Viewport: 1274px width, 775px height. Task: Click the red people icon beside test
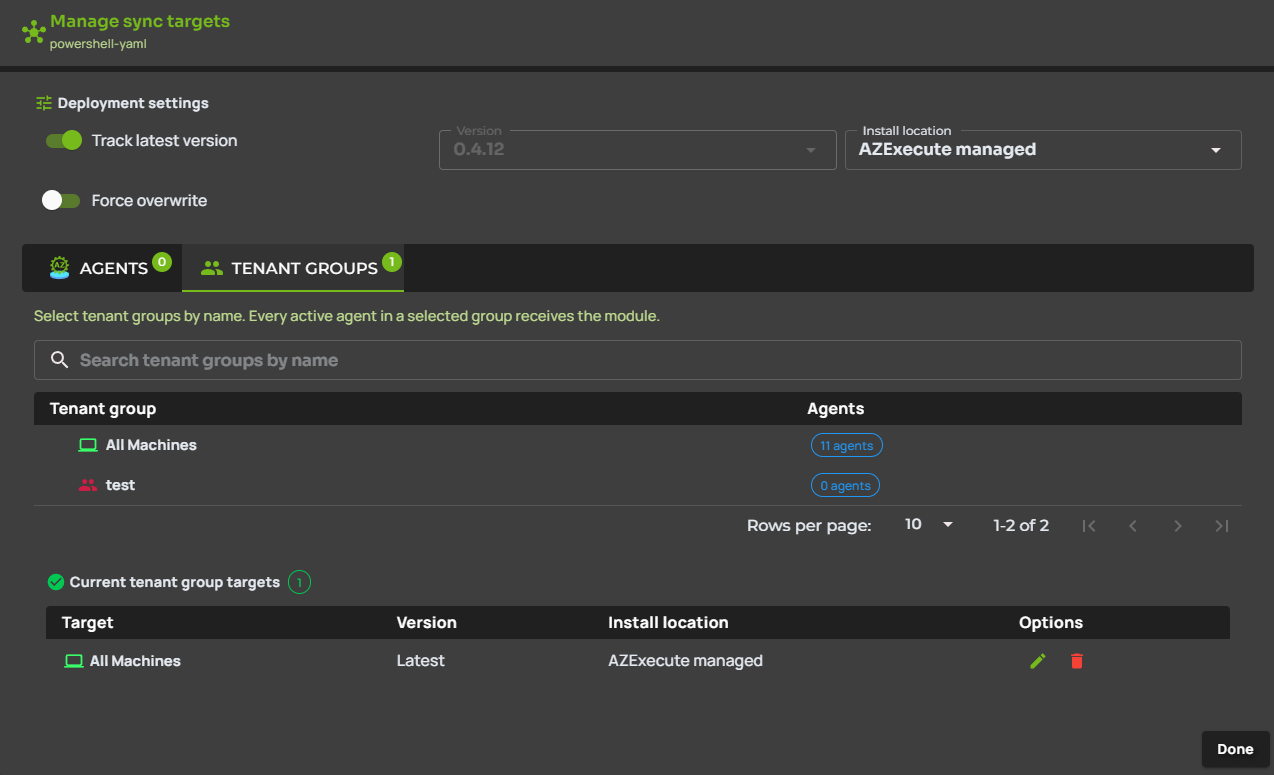coord(88,485)
